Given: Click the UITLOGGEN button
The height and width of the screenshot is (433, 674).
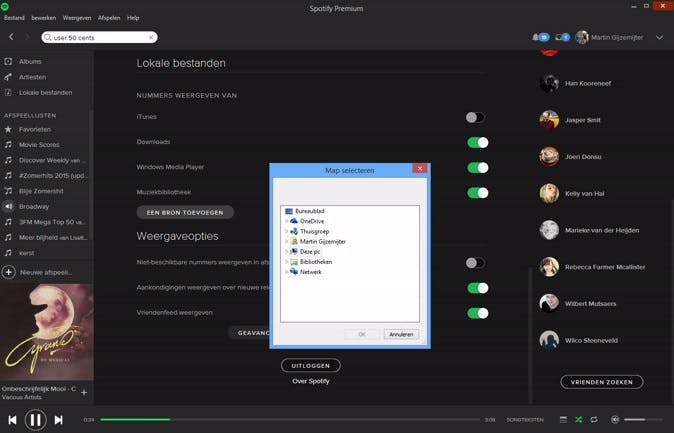Looking at the screenshot, I should 311,365.
